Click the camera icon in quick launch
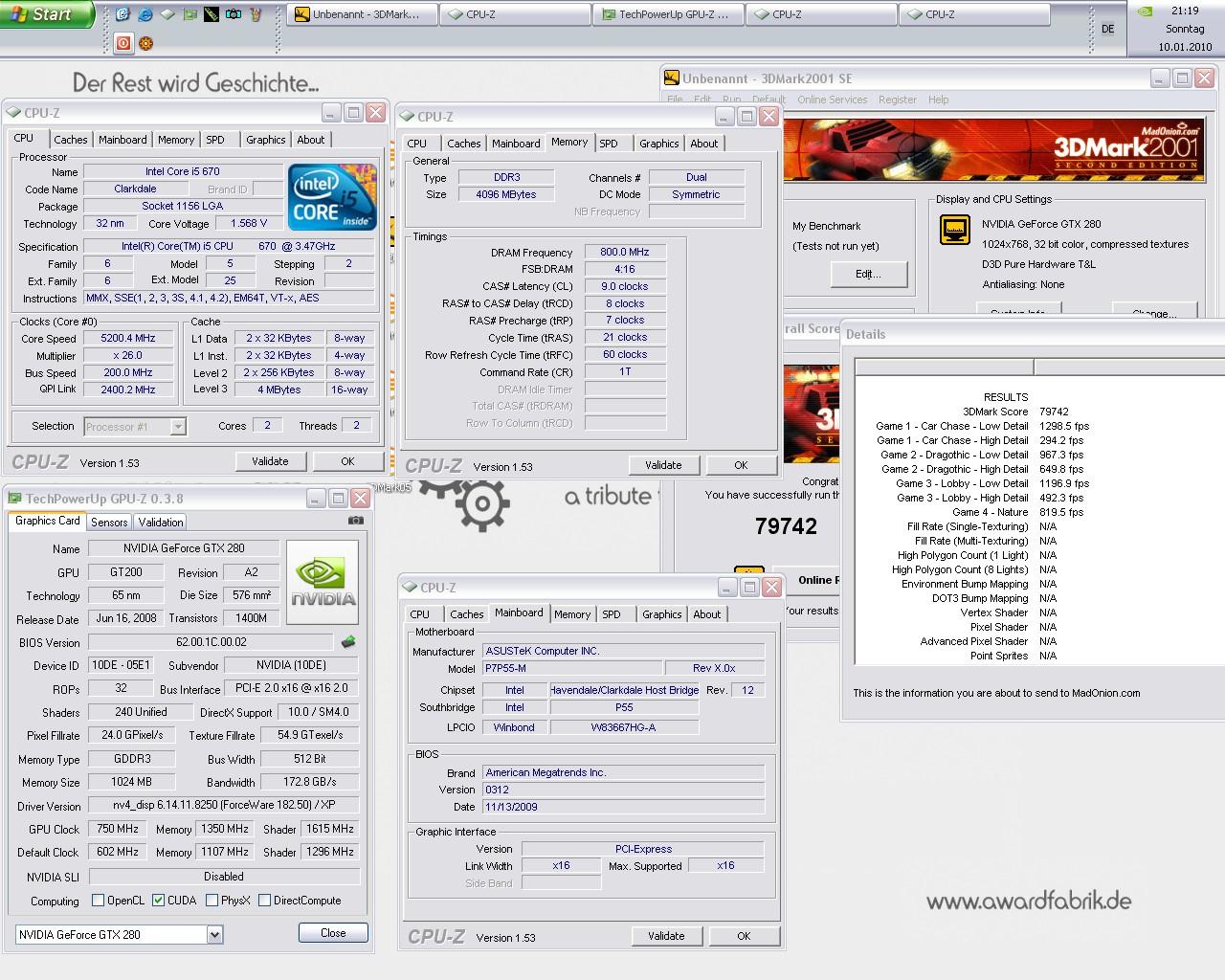The height and width of the screenshot is (980, 1225). click(234, 14)
